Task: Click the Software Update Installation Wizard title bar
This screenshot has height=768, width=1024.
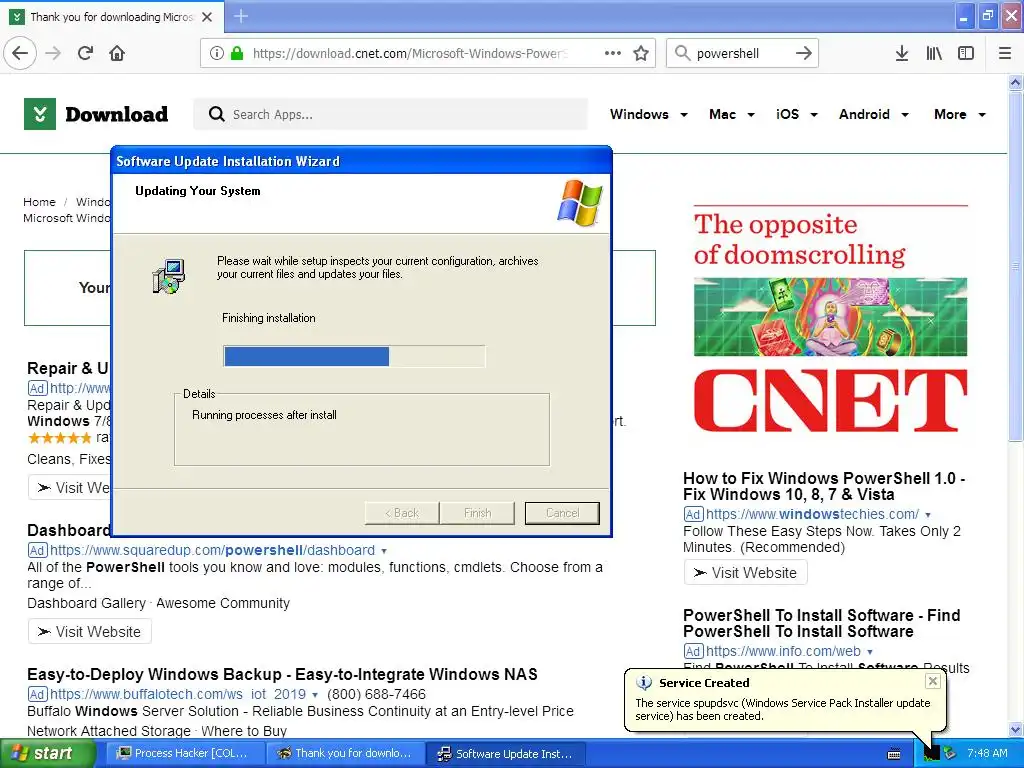Action: tap(361, 161)
